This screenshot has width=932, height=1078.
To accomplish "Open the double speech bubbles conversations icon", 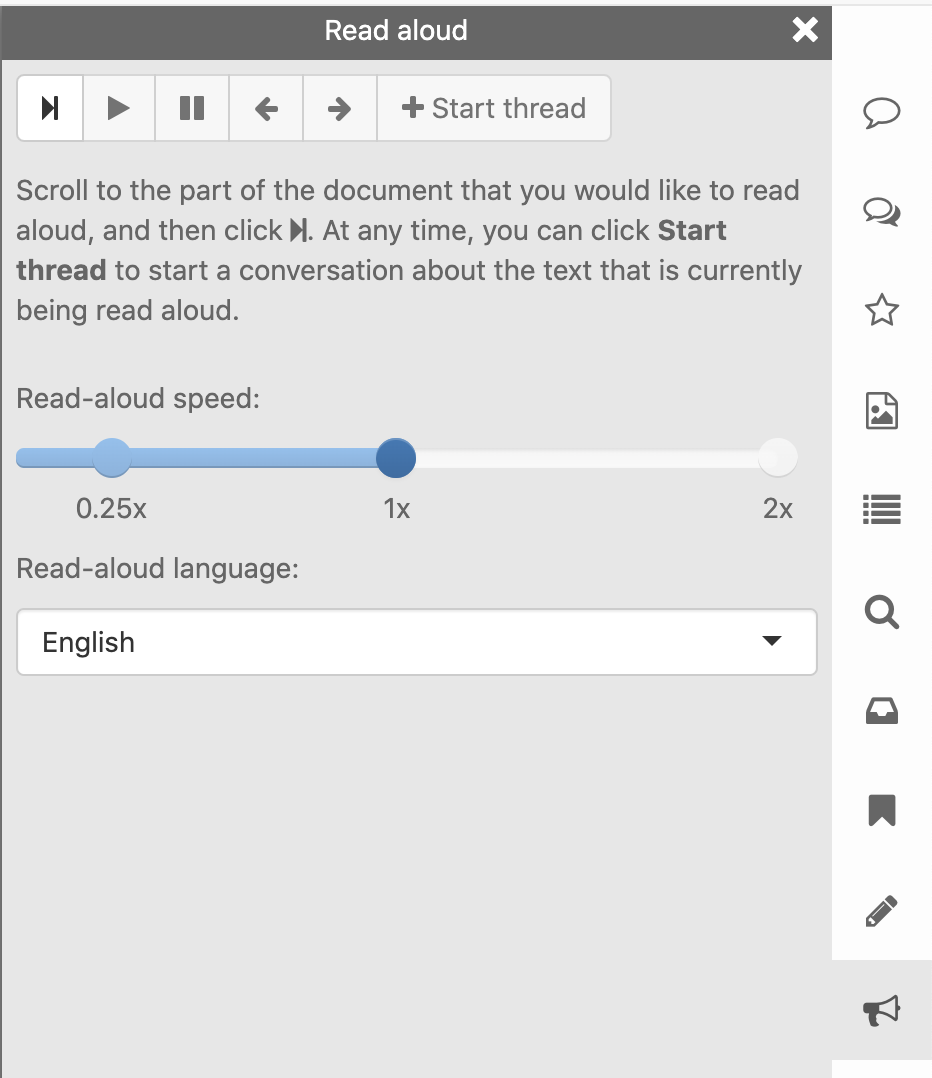I will click(881, 212).
